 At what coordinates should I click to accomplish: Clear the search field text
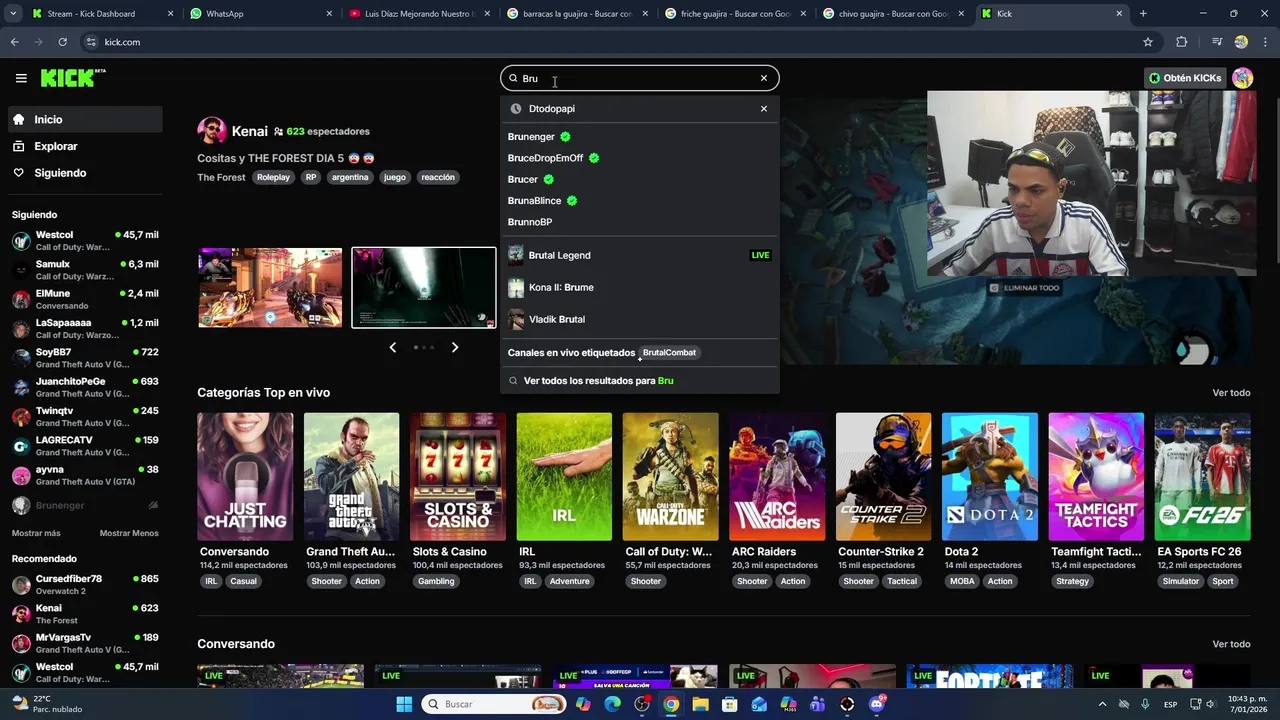pyautogui.click(x=764, y=78)
